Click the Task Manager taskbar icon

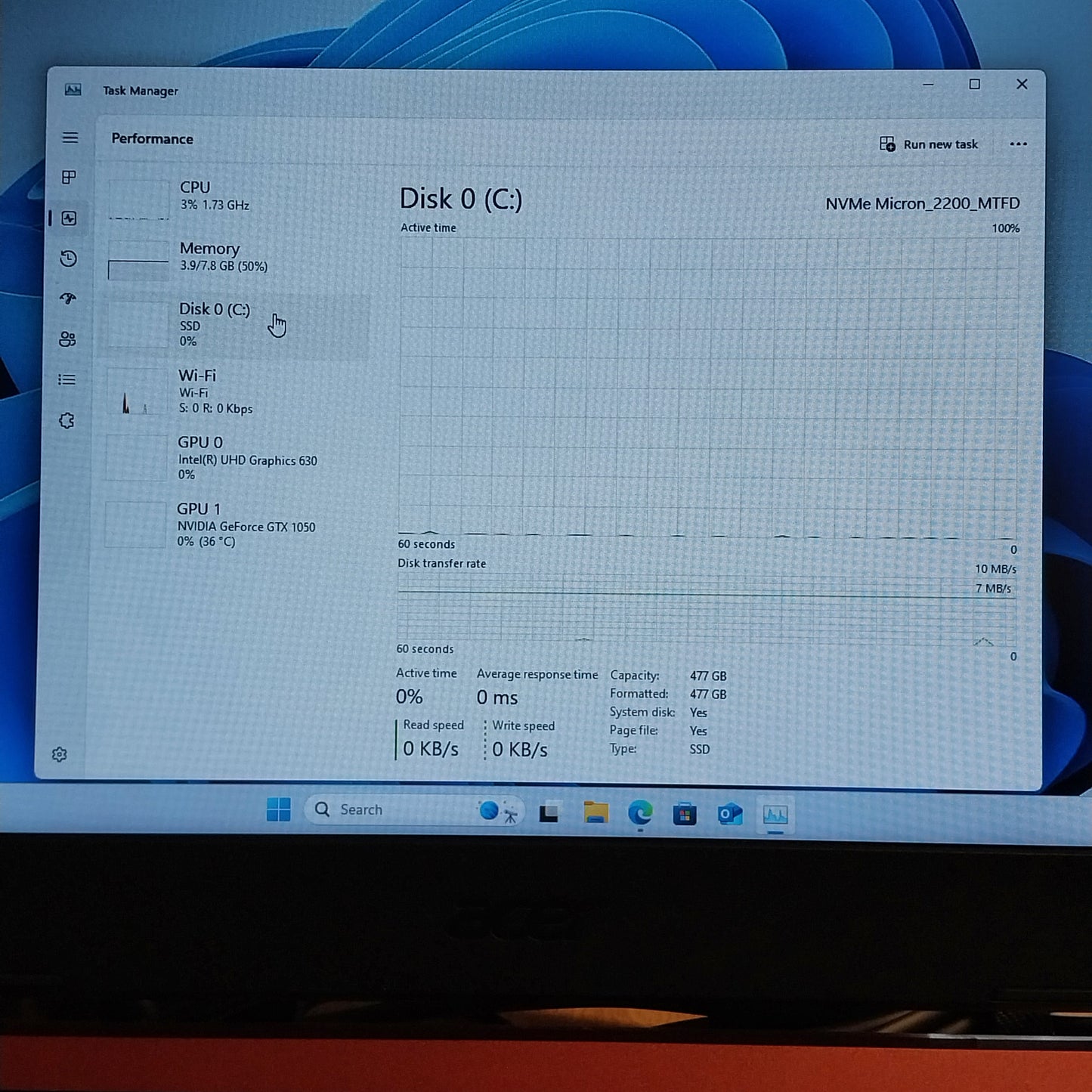(775, 815)
